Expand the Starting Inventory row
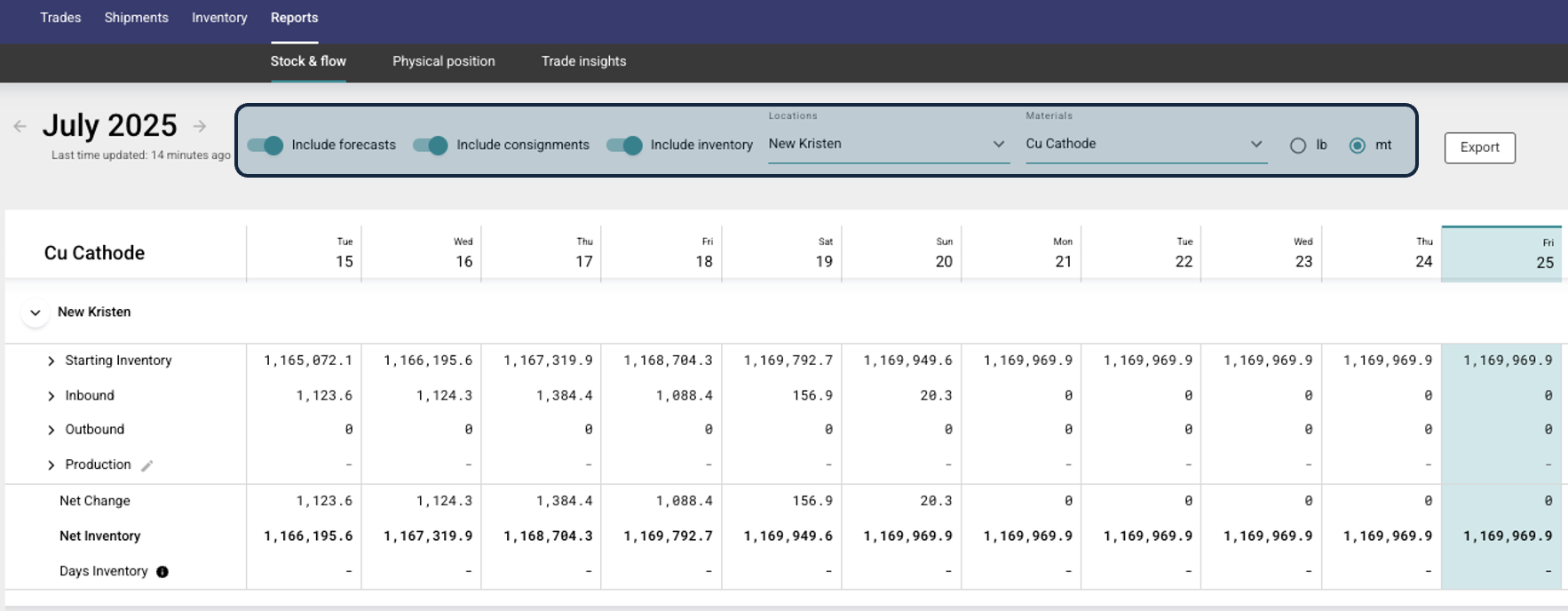The width and height of the screenshot is (1568, 611). coord(51,361)
